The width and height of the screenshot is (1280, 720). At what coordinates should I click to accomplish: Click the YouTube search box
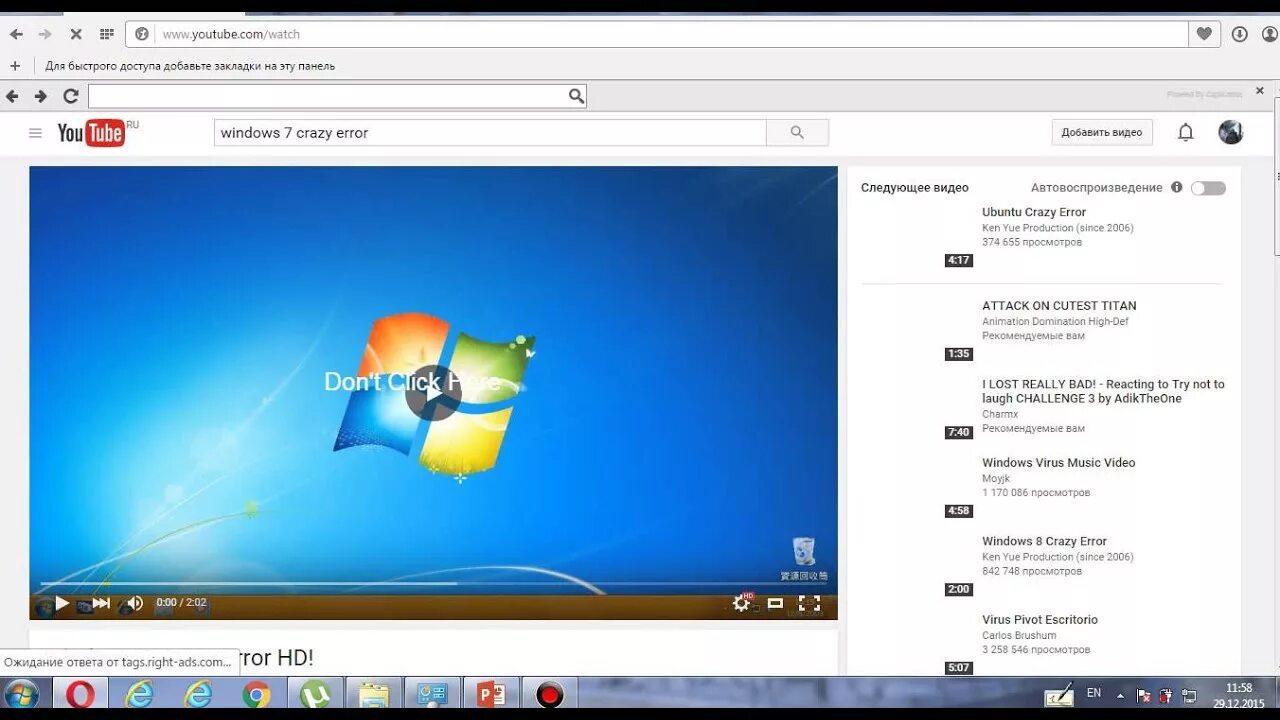click(x=490, y=132)
